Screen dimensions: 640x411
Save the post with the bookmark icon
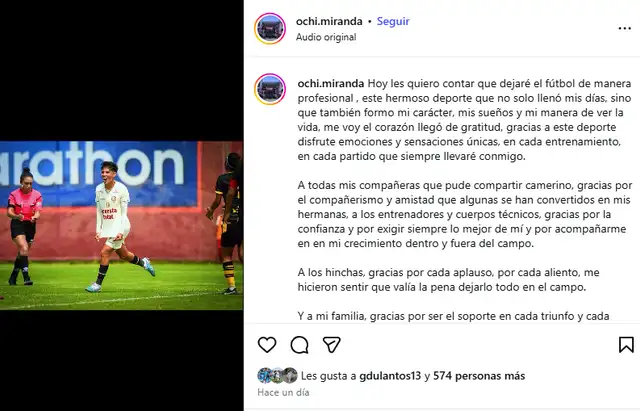(626, 345)
